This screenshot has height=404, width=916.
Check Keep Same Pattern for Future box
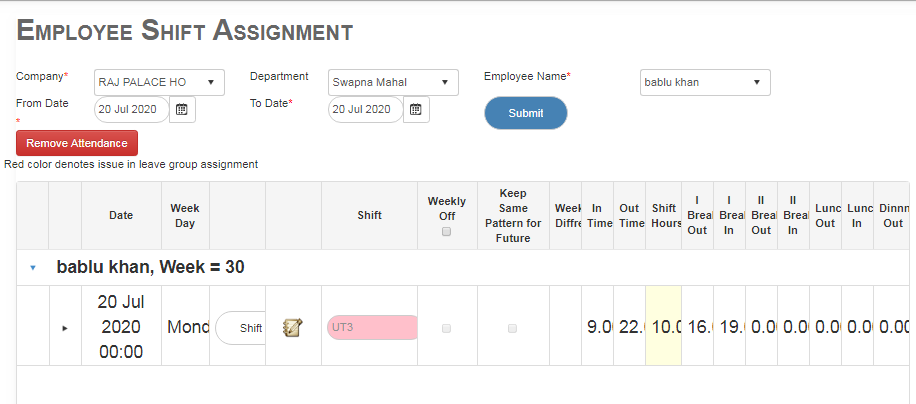(x=513, y=328)
